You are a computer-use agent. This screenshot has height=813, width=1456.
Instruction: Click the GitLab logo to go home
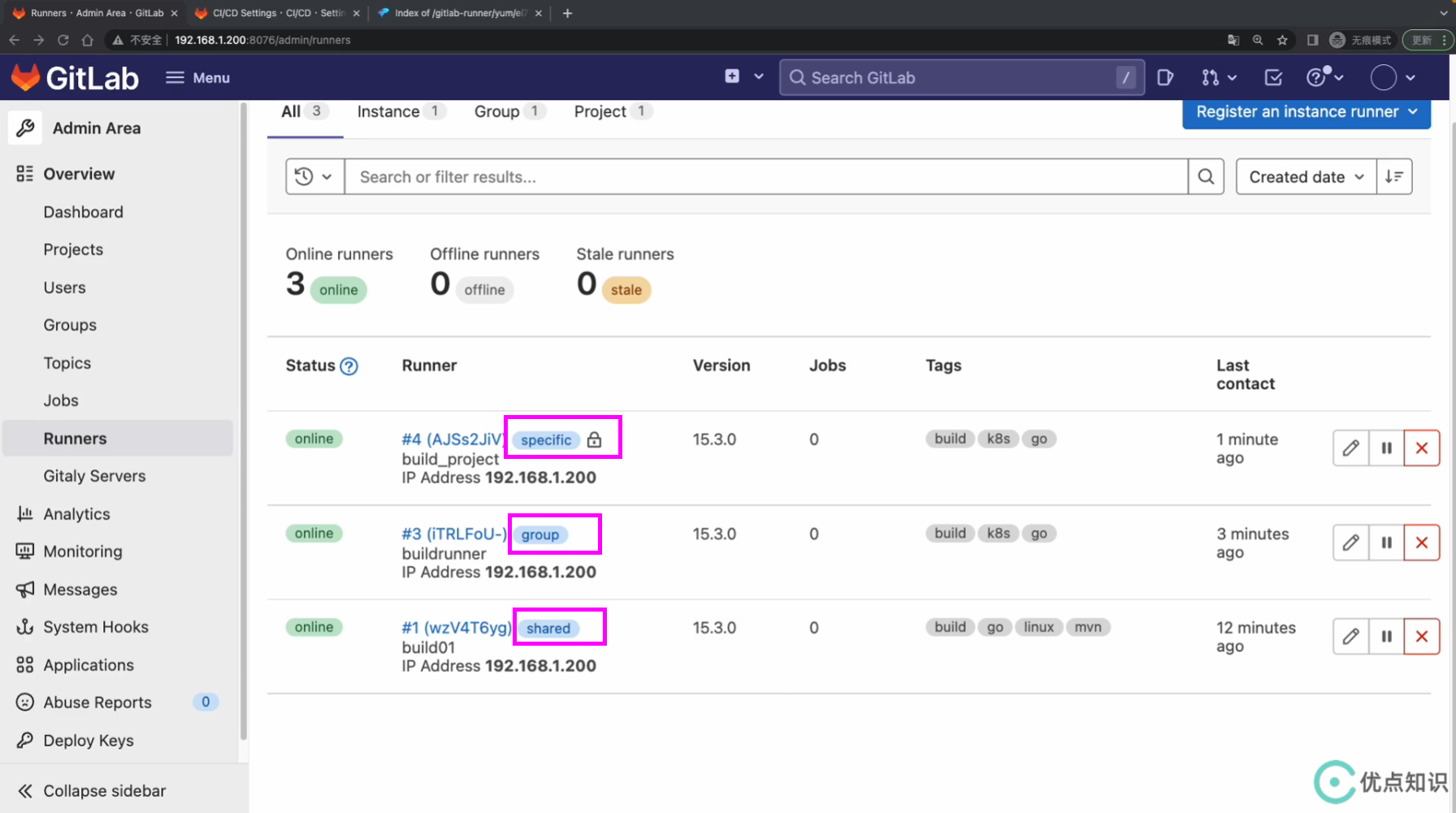(x=75, y=78)
